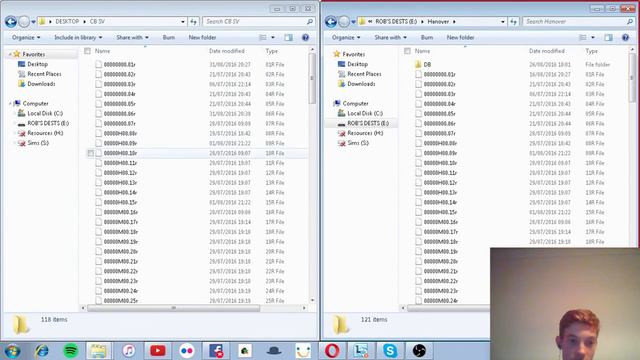This screenshot has height=360, width=640.
Task: Sort by Date modified in CB SV window
Action: (x=227, y=51)
